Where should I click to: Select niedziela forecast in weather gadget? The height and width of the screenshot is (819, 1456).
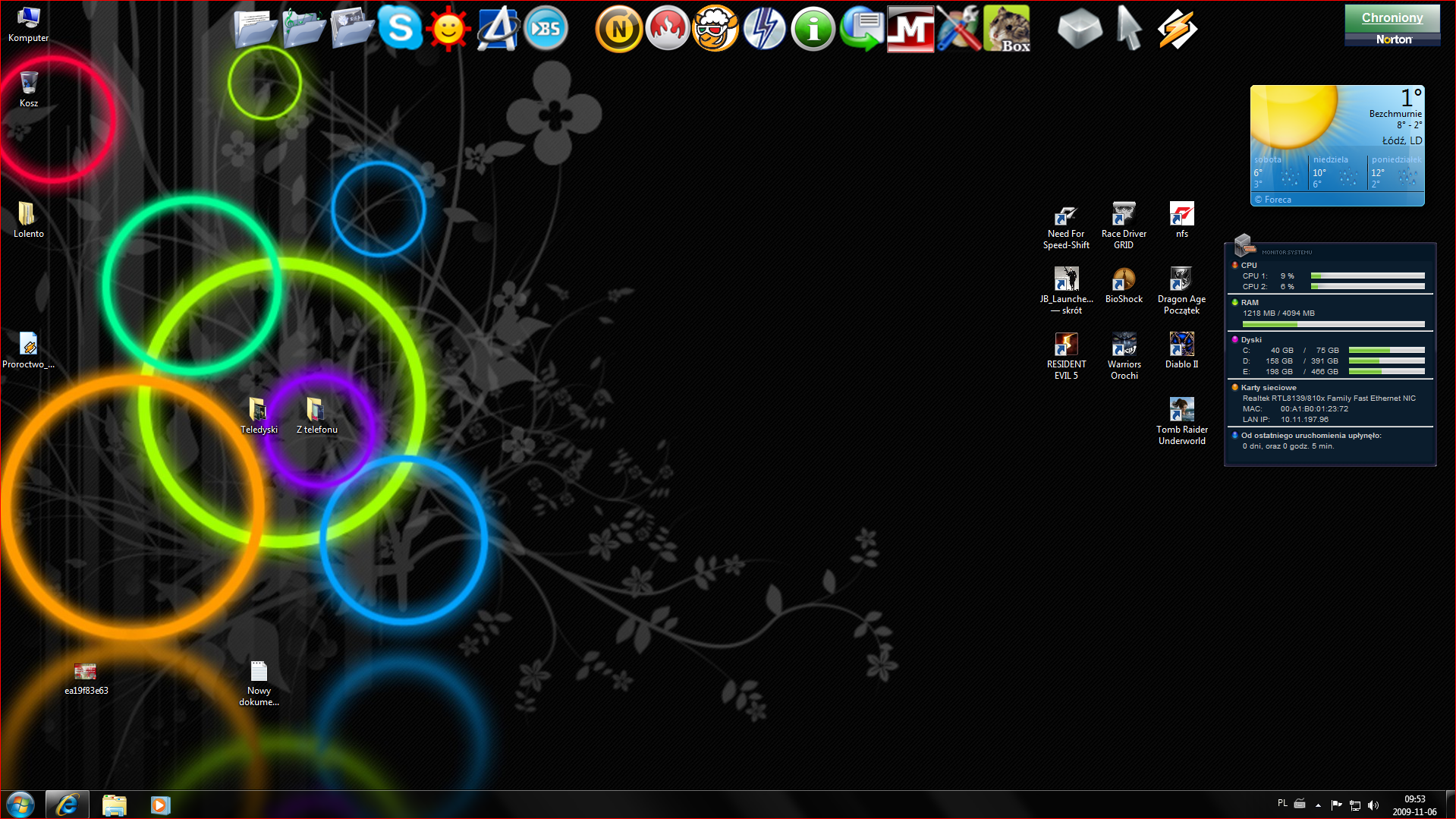(x=1337, y=172)
